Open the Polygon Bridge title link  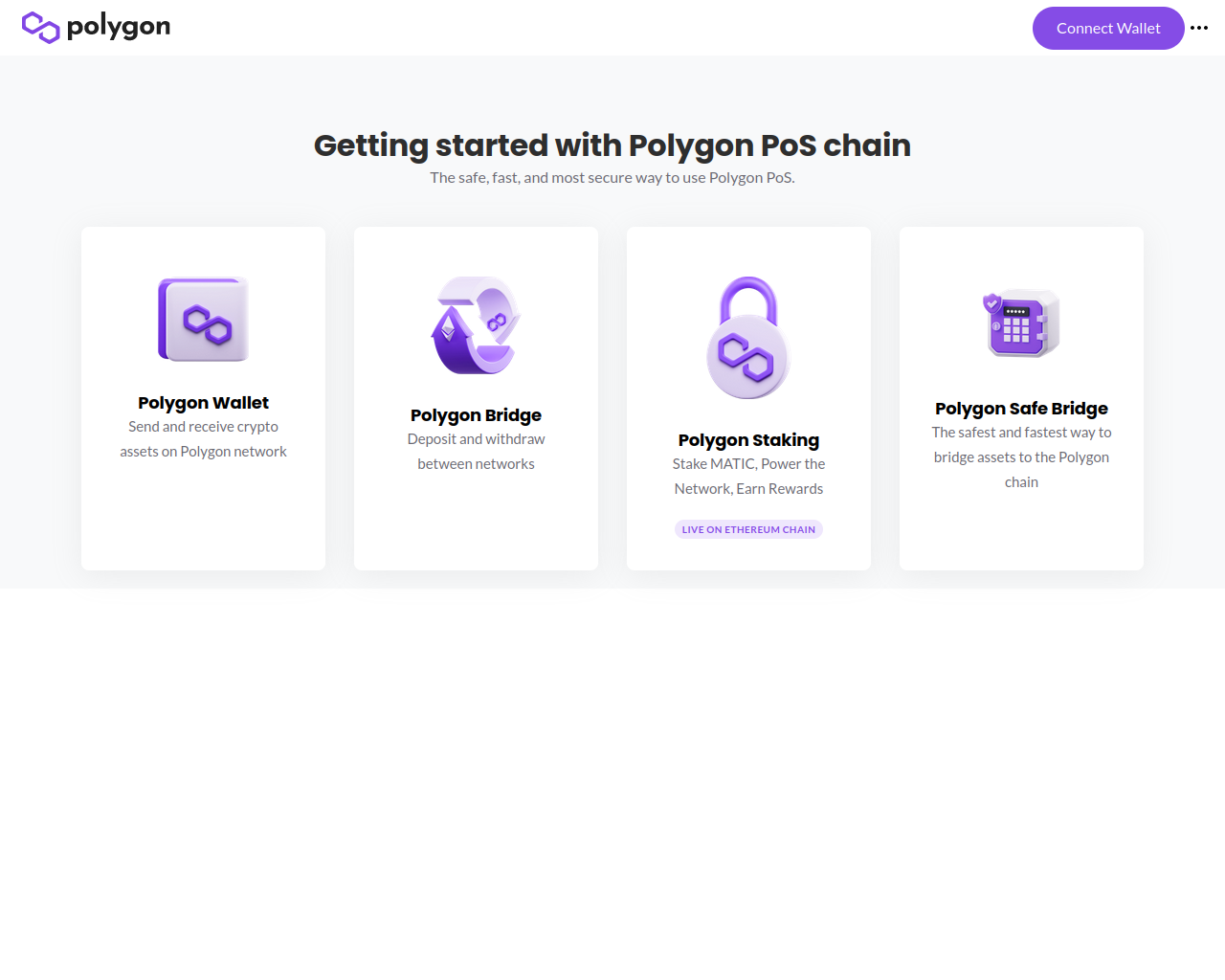tap(476, 415)
